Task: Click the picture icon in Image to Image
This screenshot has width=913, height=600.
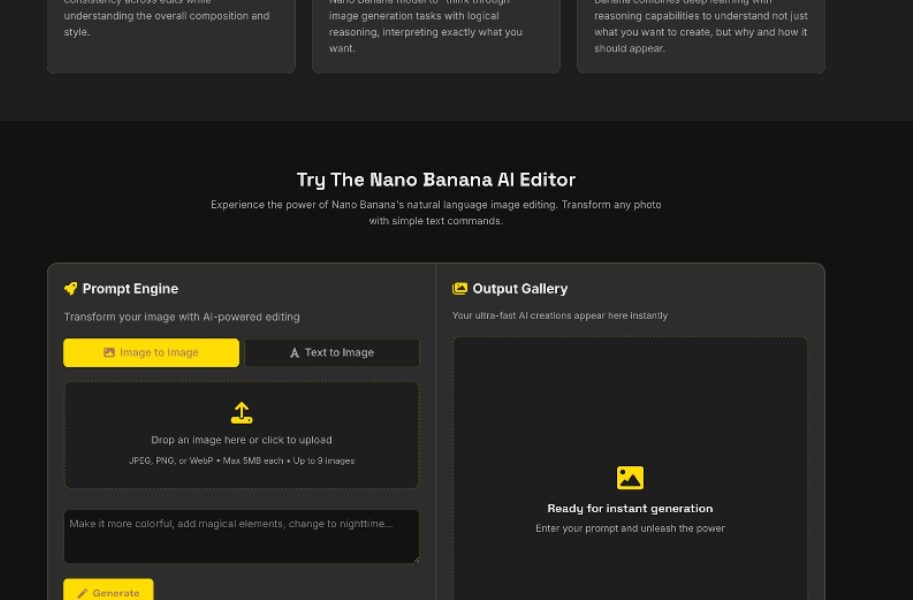Action: tap(109, 353)
